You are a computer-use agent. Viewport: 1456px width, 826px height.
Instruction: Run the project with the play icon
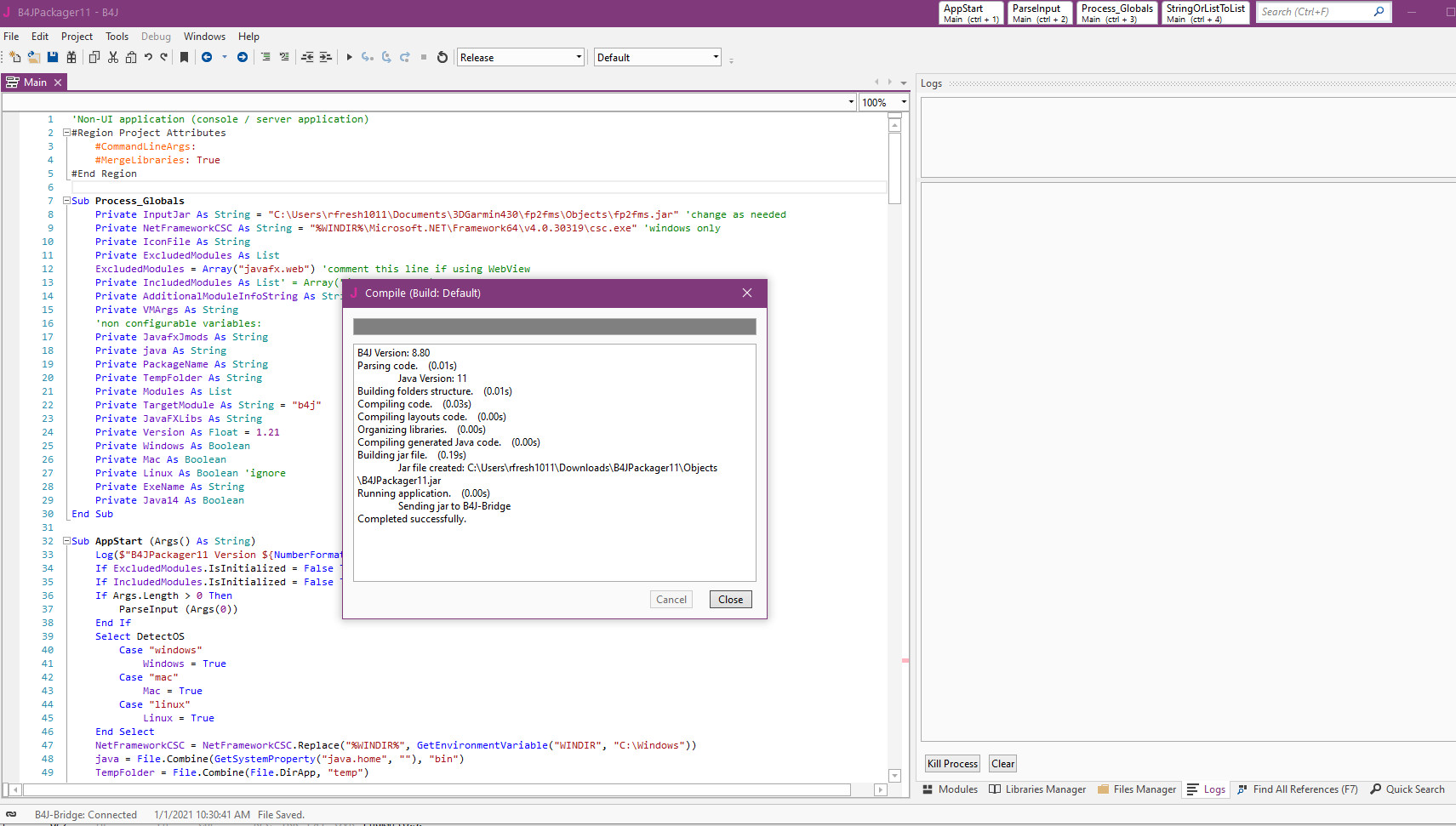pyautogui.click(x=349, y=57)
